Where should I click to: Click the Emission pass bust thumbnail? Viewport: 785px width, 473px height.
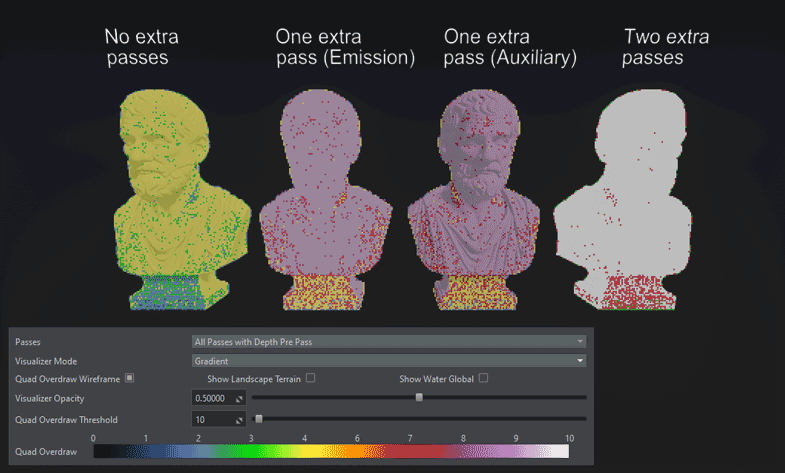point(325,200)
